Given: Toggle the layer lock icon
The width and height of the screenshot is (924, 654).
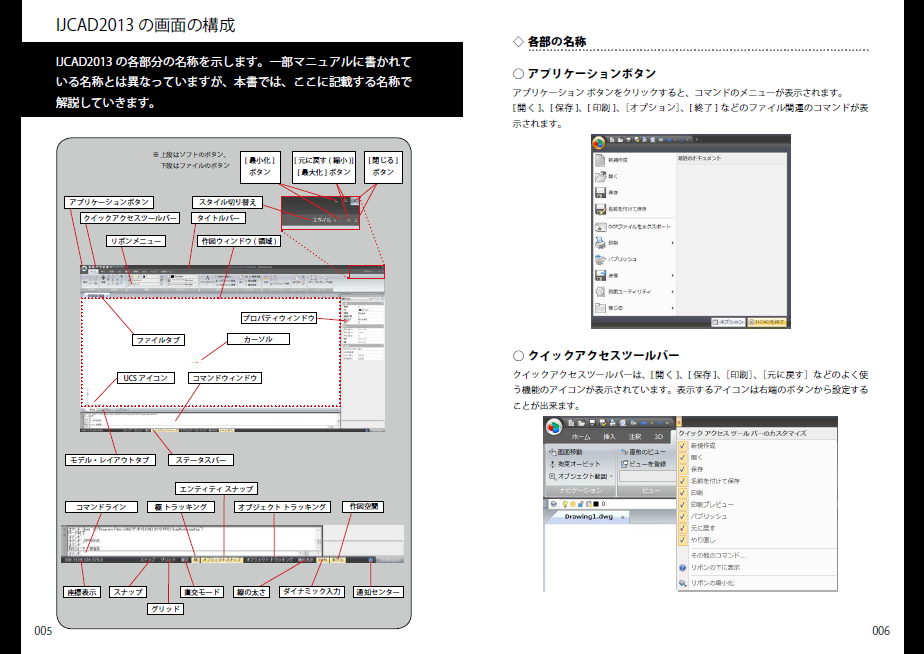Looking at the screenshot, I should pos(580,504).
